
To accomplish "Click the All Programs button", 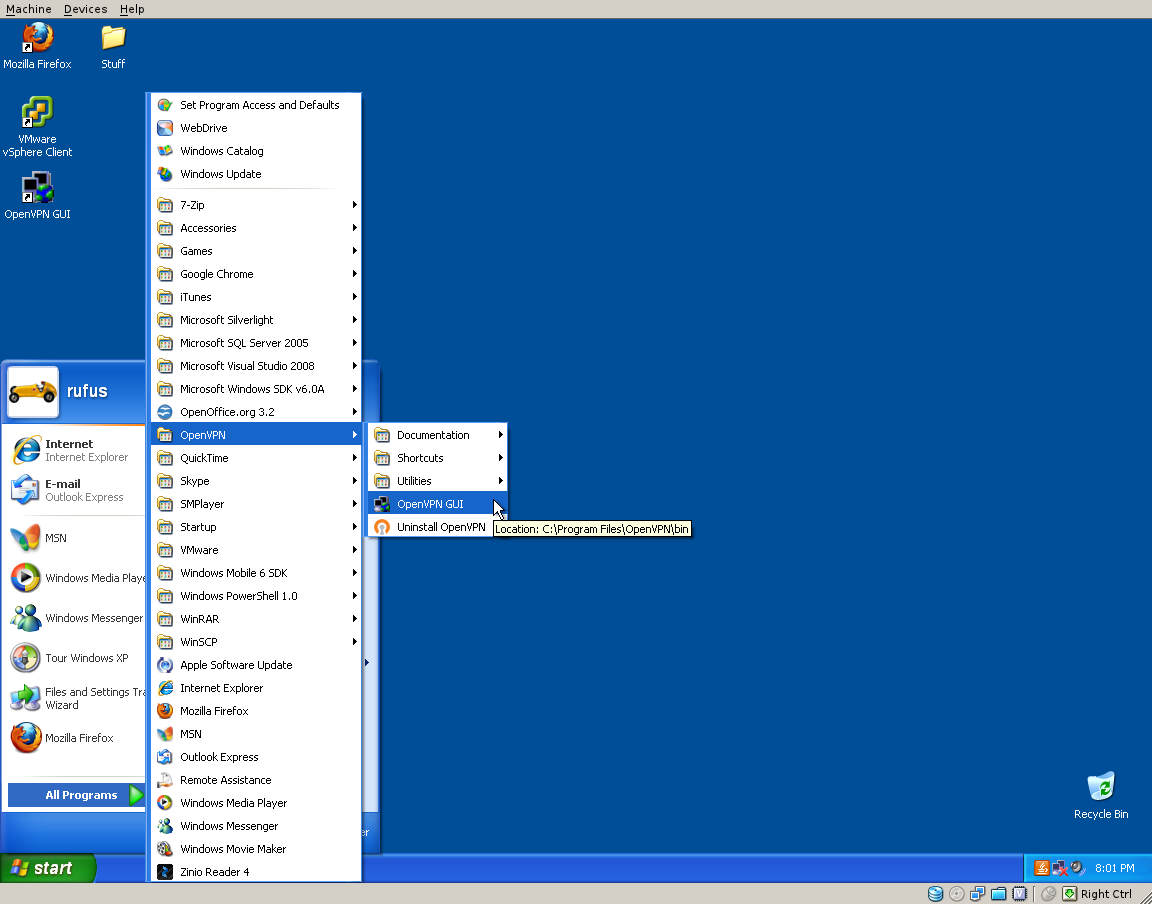I will click(x=76, y=795).
